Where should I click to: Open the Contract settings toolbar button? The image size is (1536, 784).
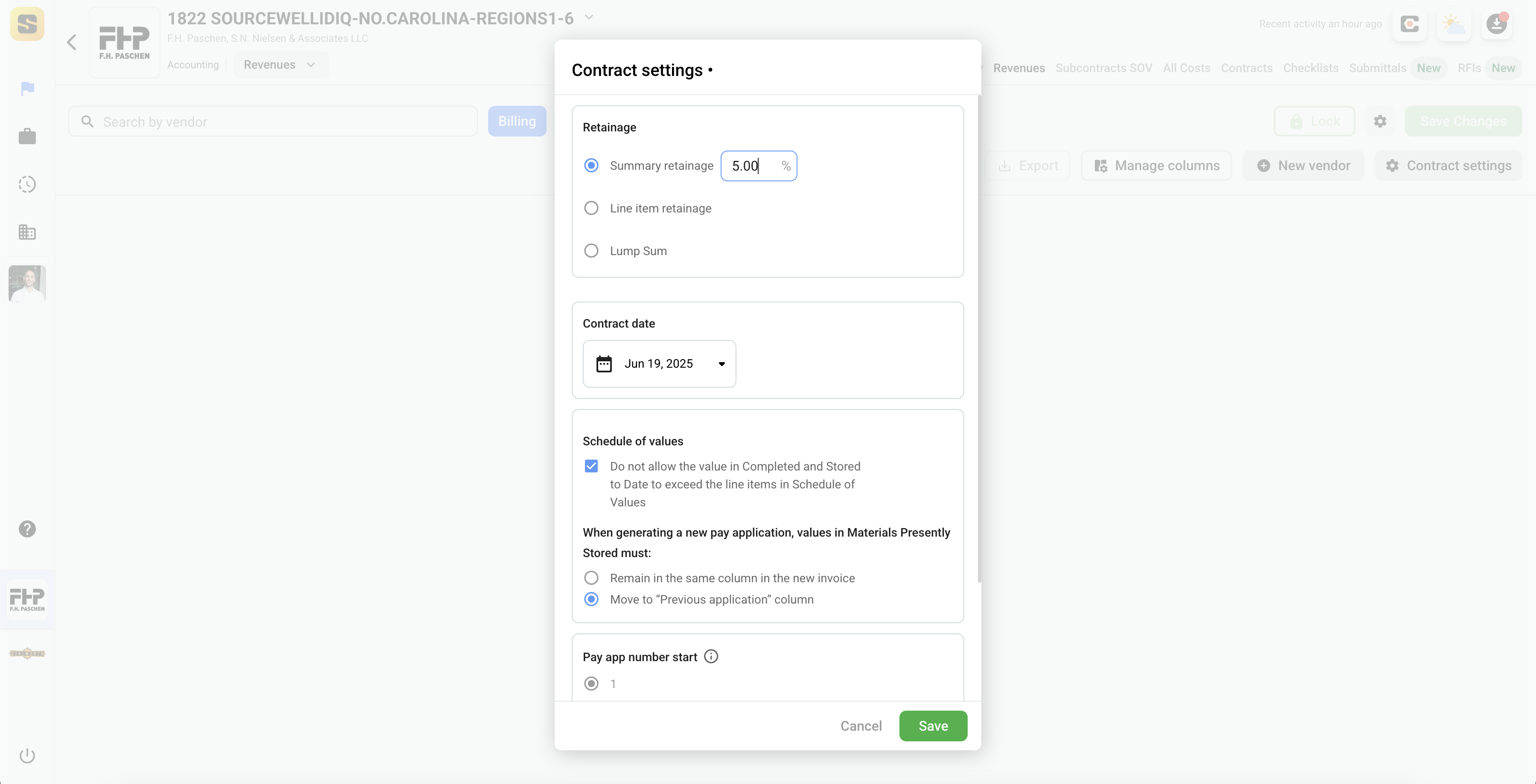[x=1448, y=166]
